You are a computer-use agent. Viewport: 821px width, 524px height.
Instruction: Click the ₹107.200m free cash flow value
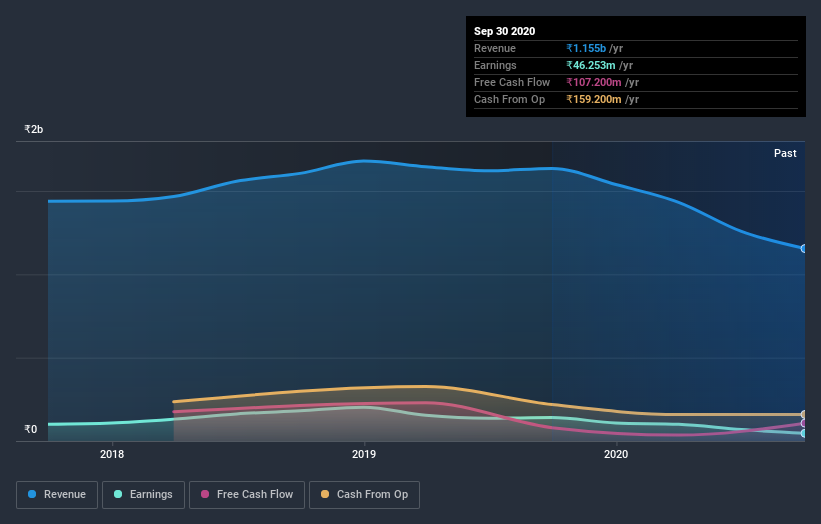[x=594, y=82]
